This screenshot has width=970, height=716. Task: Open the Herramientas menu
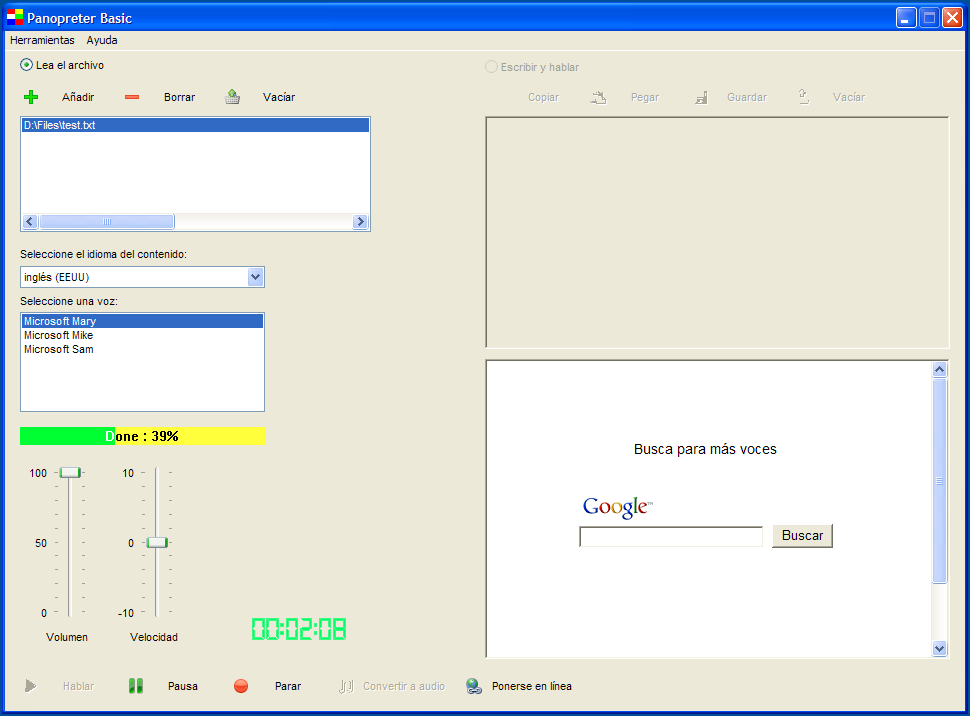42,40
